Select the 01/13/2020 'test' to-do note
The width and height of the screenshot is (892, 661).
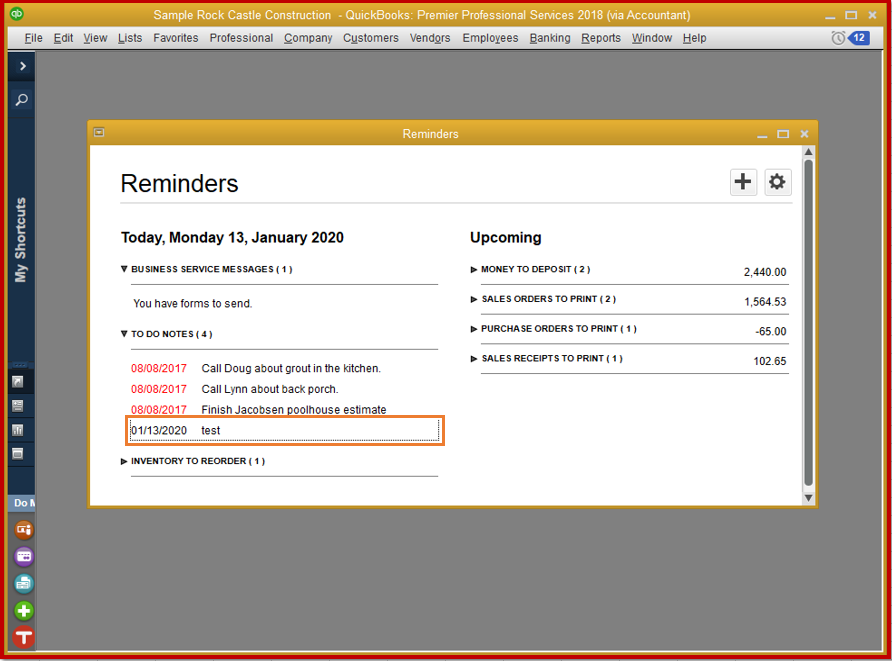(x=284, y=431)
